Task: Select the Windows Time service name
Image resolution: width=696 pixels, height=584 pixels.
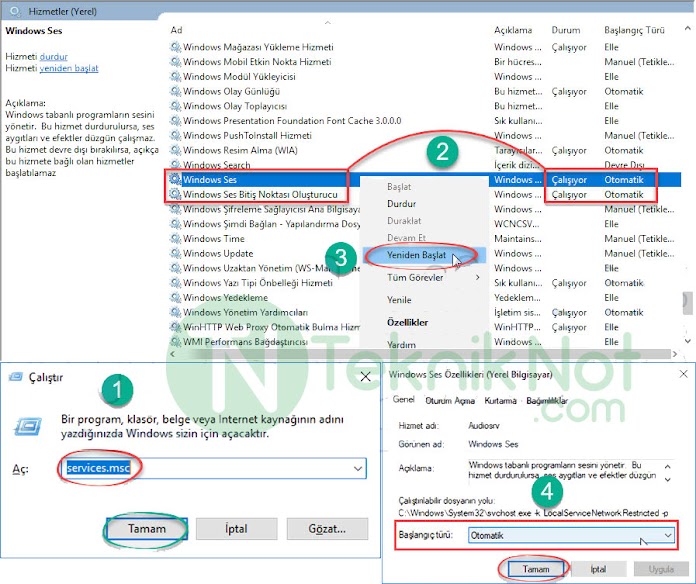Action: [214, 239]
